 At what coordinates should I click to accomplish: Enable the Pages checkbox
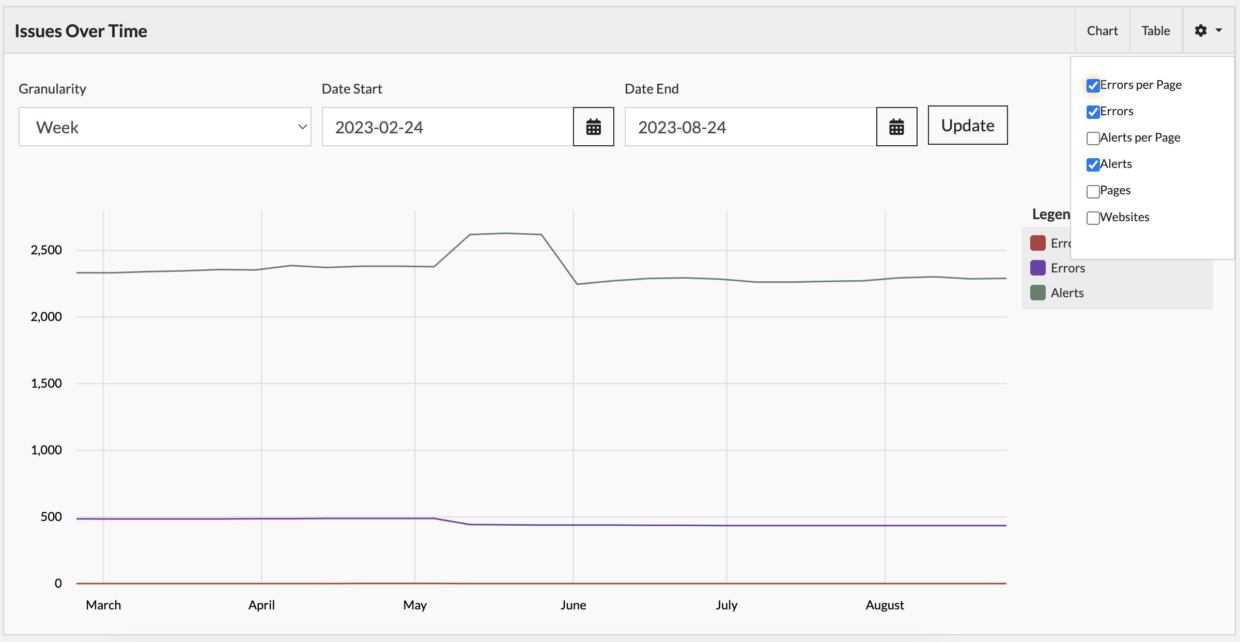[1092, 190]
